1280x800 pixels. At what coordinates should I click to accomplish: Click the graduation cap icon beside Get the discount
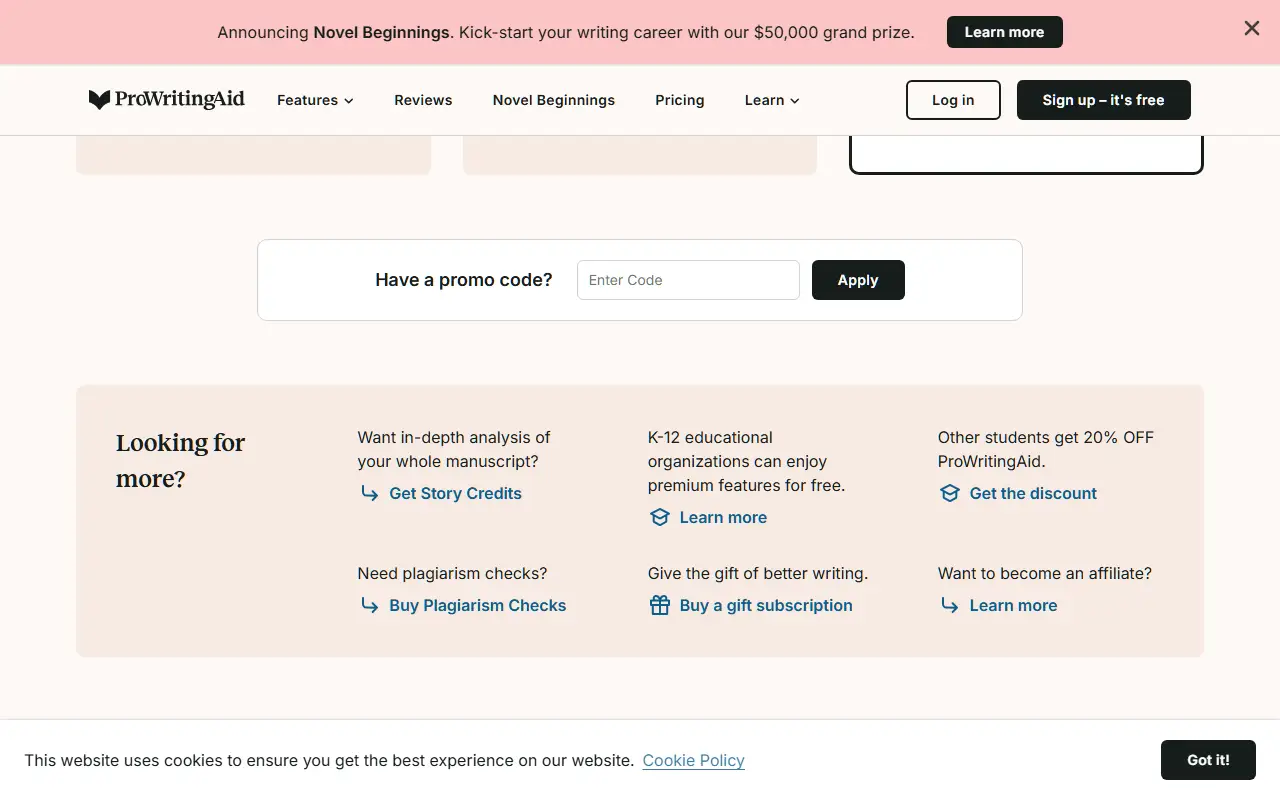click(x=949, y=493)
